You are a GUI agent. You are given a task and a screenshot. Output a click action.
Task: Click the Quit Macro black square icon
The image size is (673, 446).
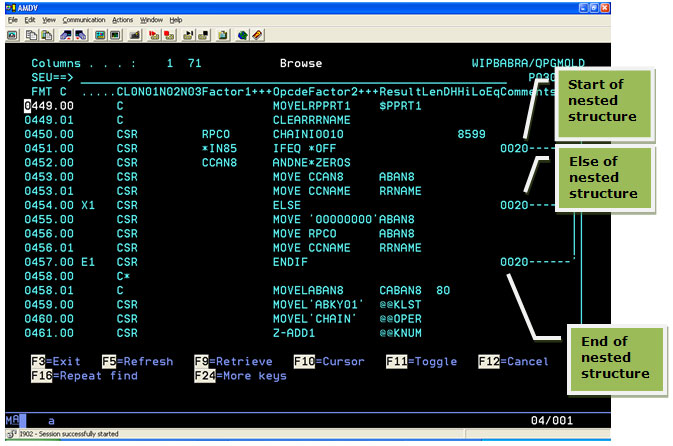(203, 35)
